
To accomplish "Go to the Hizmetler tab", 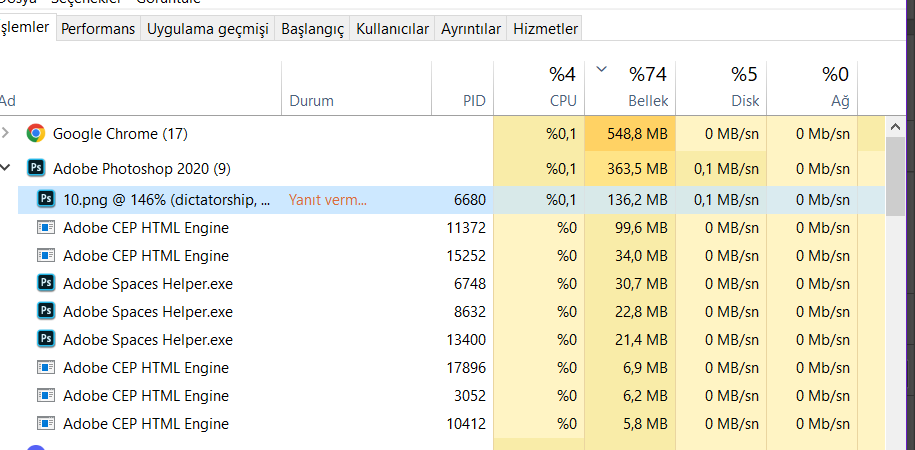I will click(x=545, y=29).
